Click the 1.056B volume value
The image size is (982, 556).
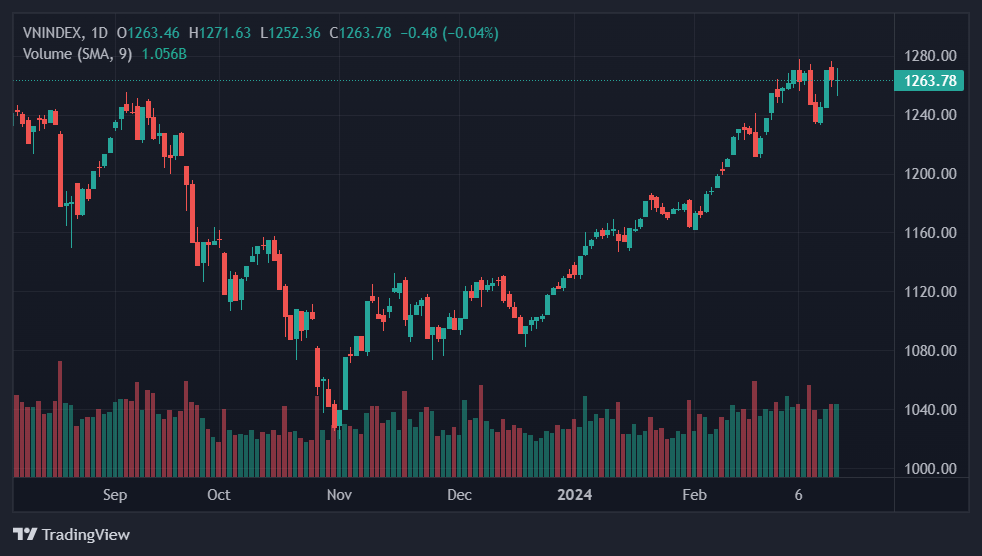164,53
